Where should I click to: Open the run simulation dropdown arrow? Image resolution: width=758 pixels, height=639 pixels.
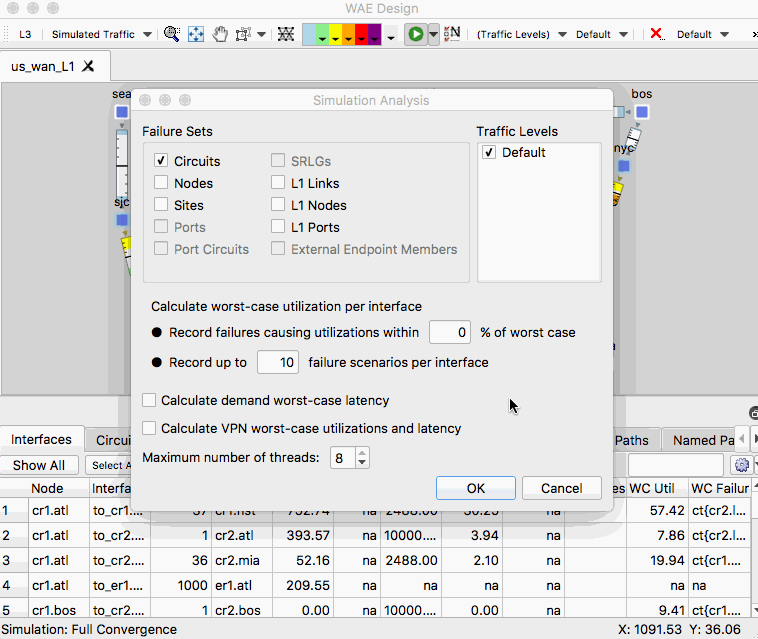click(434, 34)
